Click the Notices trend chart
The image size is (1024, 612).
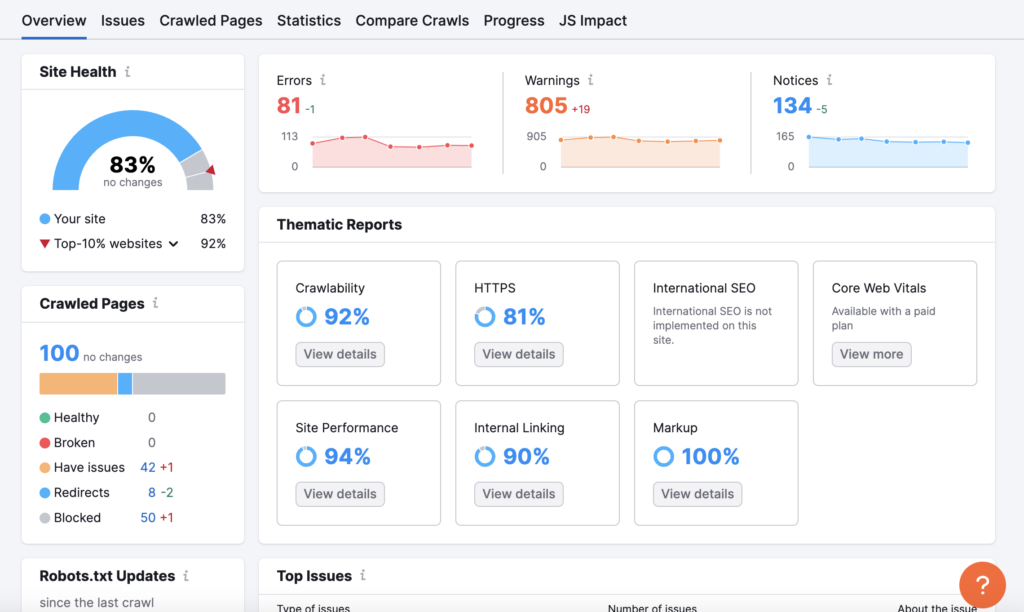coord(888,151)
